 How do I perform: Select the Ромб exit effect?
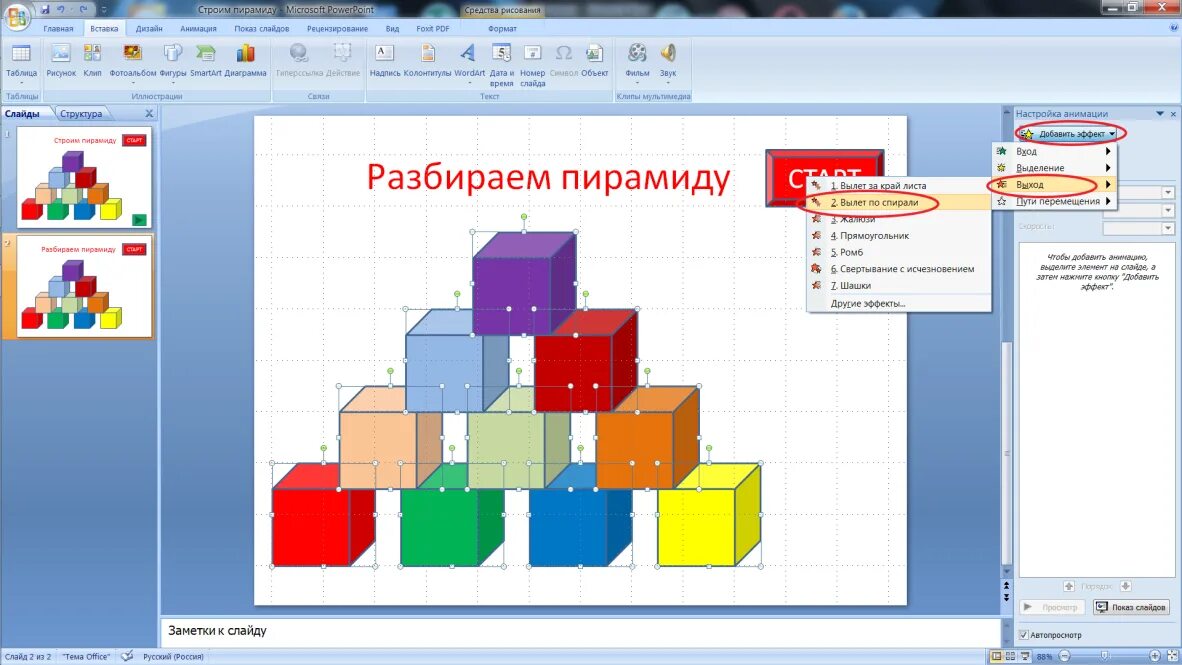click(x=899, y=252)
